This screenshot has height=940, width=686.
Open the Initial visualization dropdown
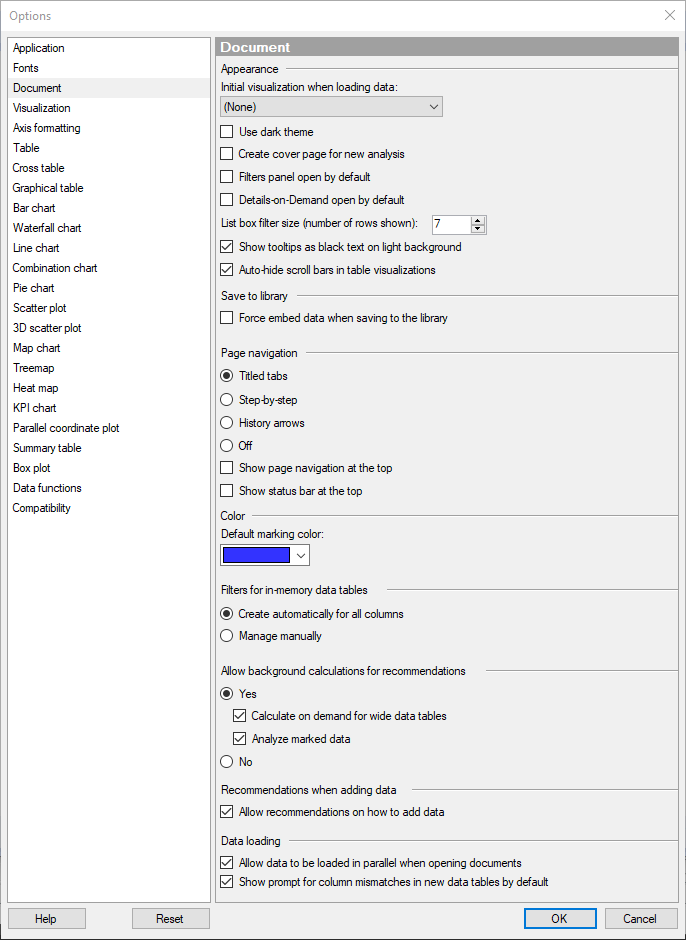332,107
